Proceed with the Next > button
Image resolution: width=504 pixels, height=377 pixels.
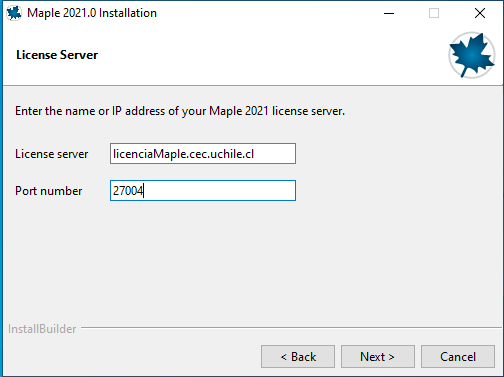(378, 357)
